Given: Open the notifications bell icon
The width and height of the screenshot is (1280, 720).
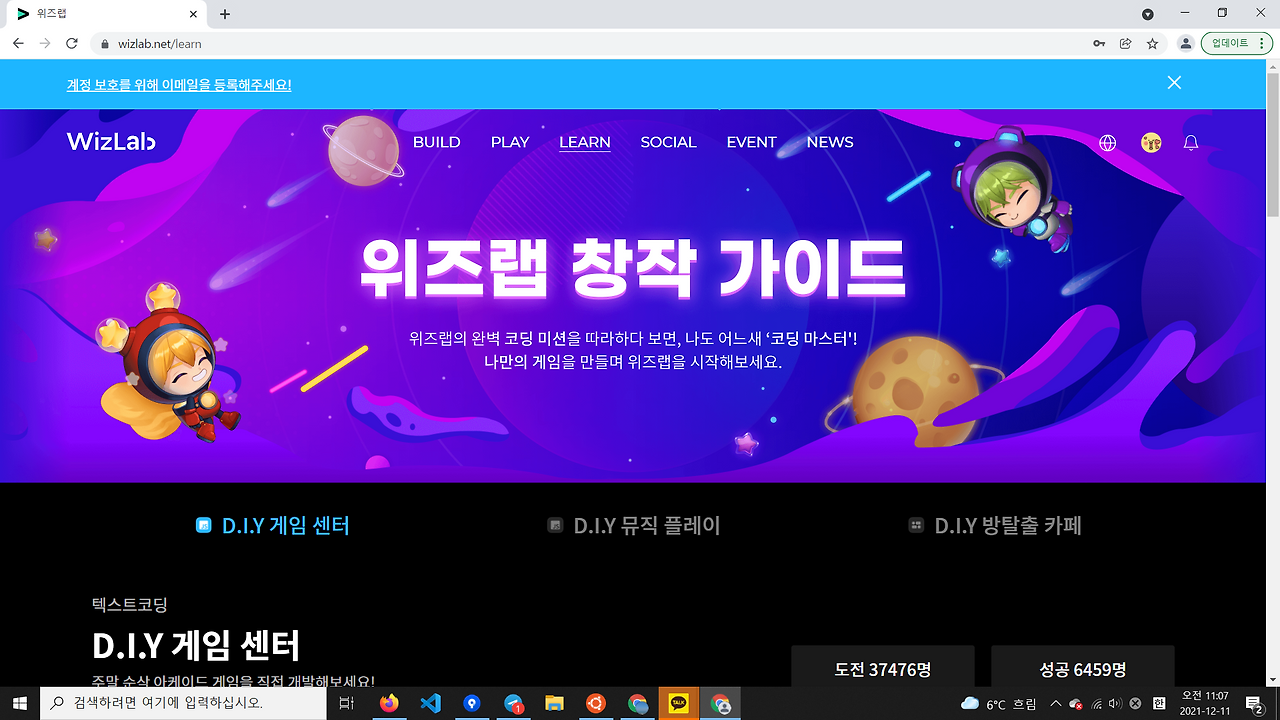Looking at the screenshot, I should point(1191,143).
